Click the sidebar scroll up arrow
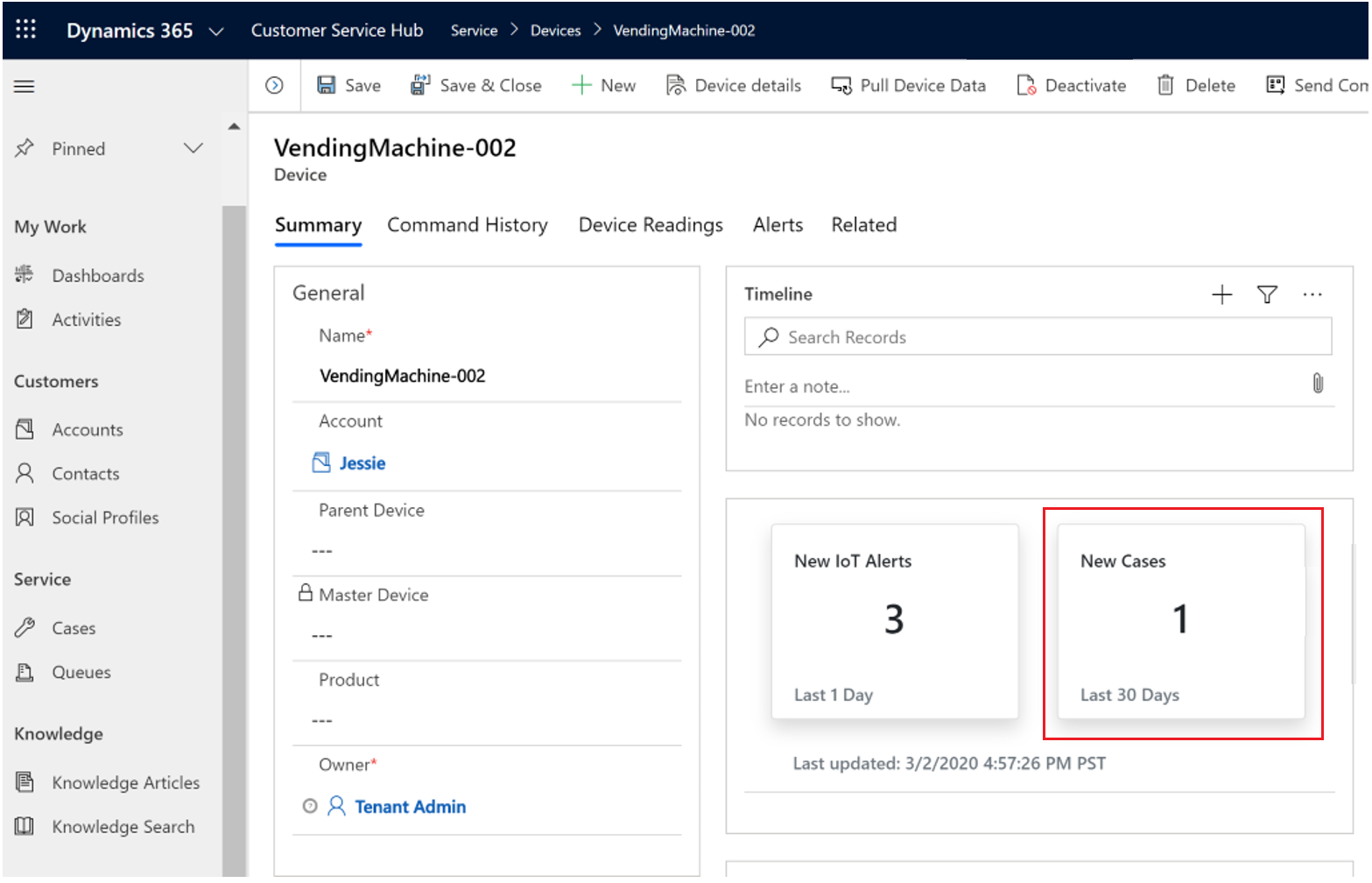 (234, 126)
